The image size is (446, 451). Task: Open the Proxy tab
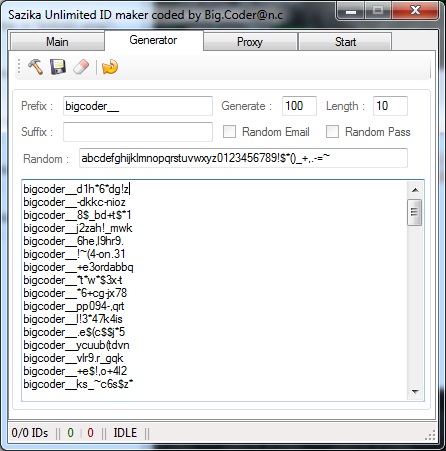click(250, 42)
